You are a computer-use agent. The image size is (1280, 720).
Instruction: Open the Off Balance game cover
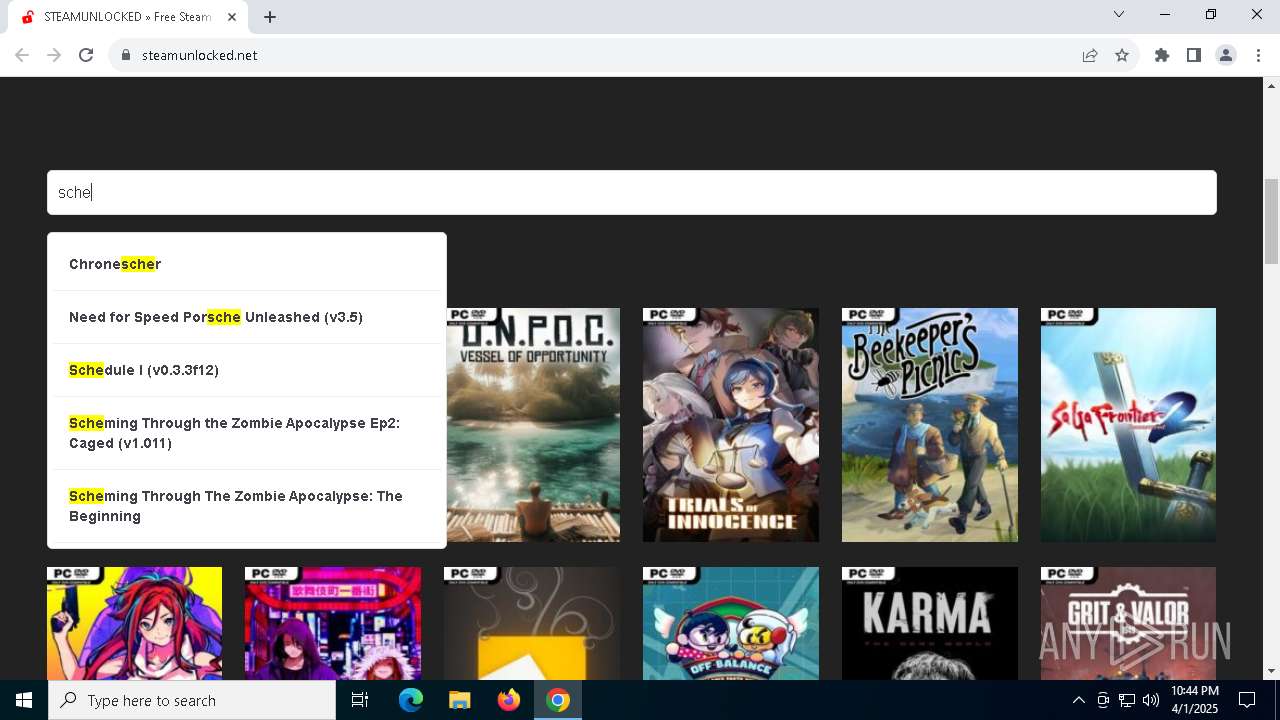(x=731, y=623)
